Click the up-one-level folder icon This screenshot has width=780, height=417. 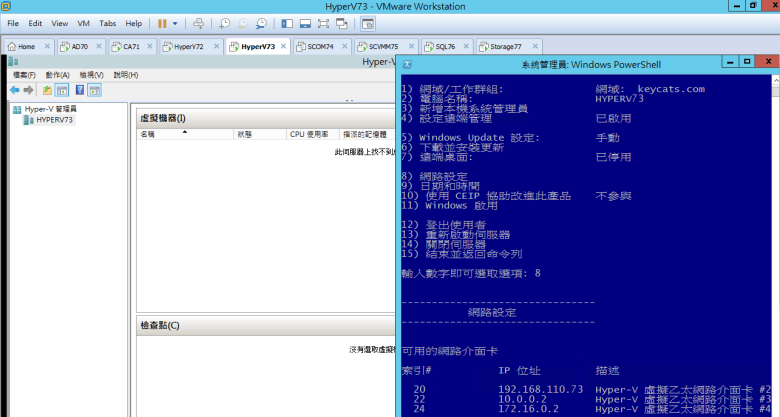click(47, 90)
